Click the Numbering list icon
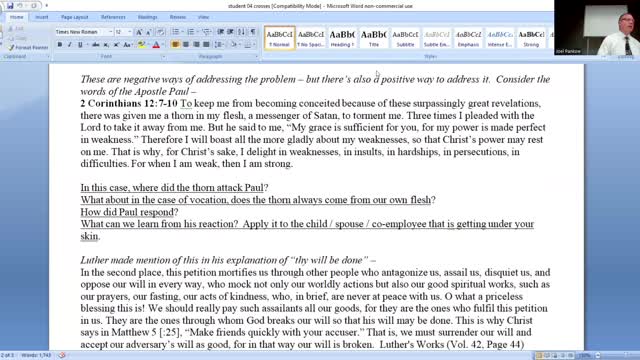This screenshot has height=360, width=640. coord(191,32)
